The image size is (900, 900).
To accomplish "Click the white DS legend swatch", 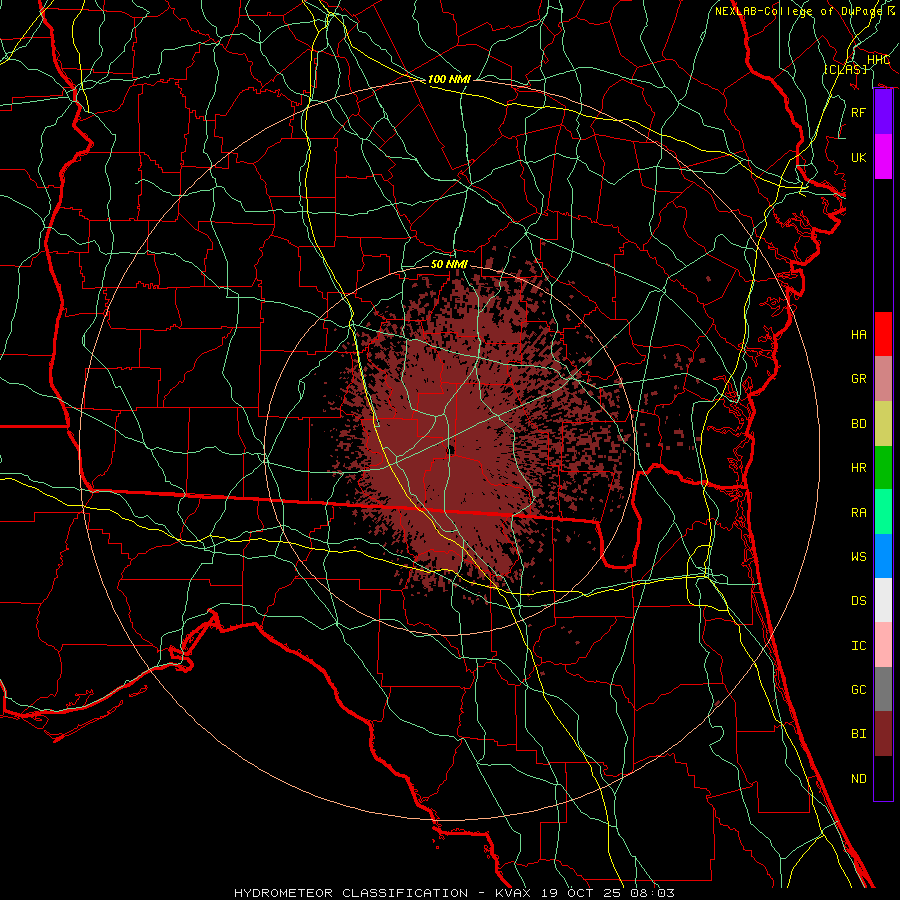I will (883, 600).
